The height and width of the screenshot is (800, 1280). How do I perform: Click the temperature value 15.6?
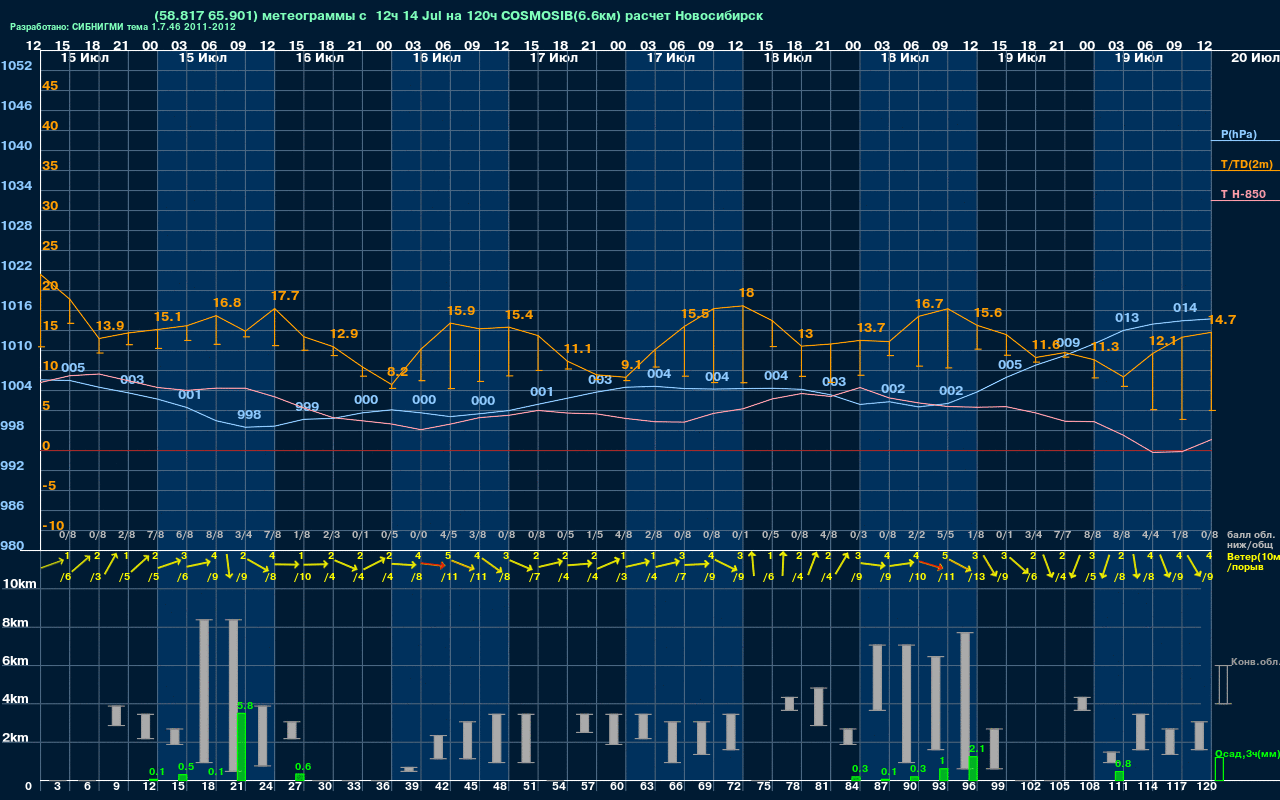(988, 313)
